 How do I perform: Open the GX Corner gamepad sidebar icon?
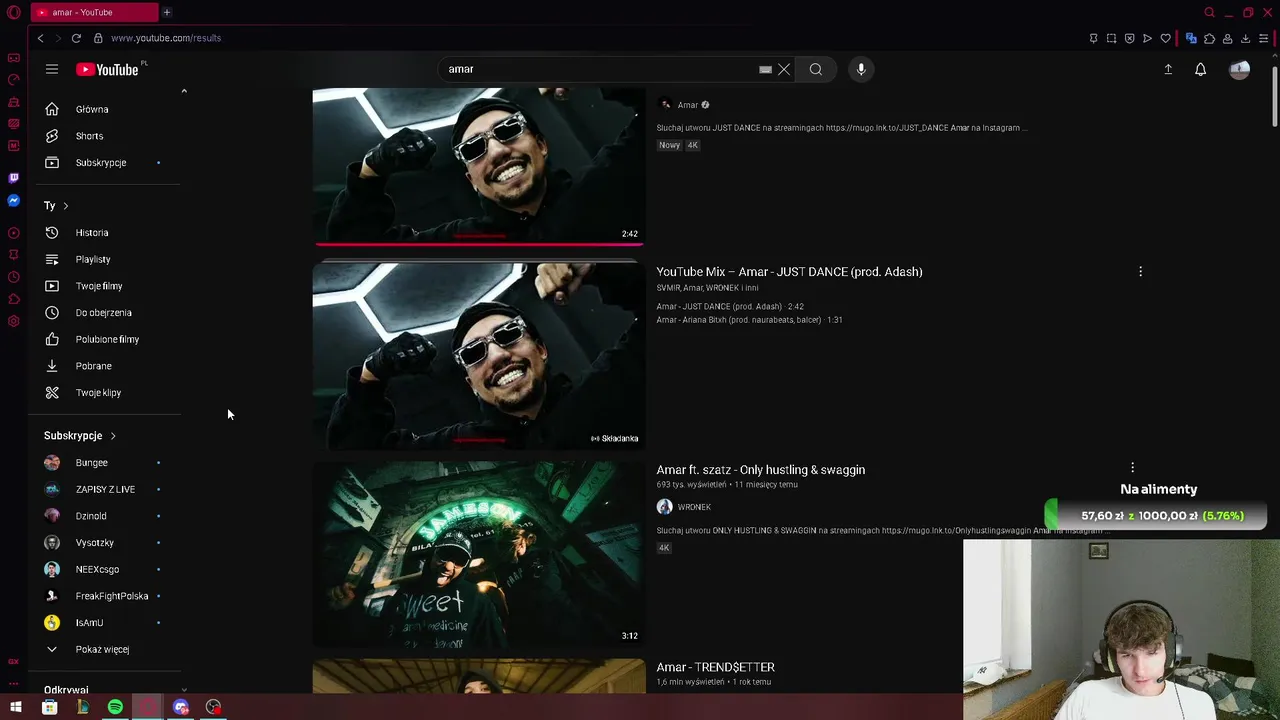pos(13,57)
